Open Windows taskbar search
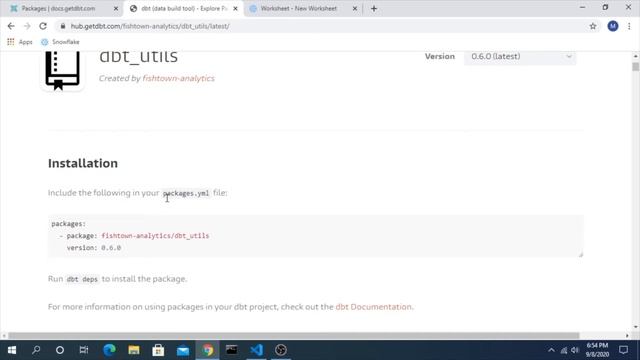Viewport: 640px width, 360px height. click(36, 350)
